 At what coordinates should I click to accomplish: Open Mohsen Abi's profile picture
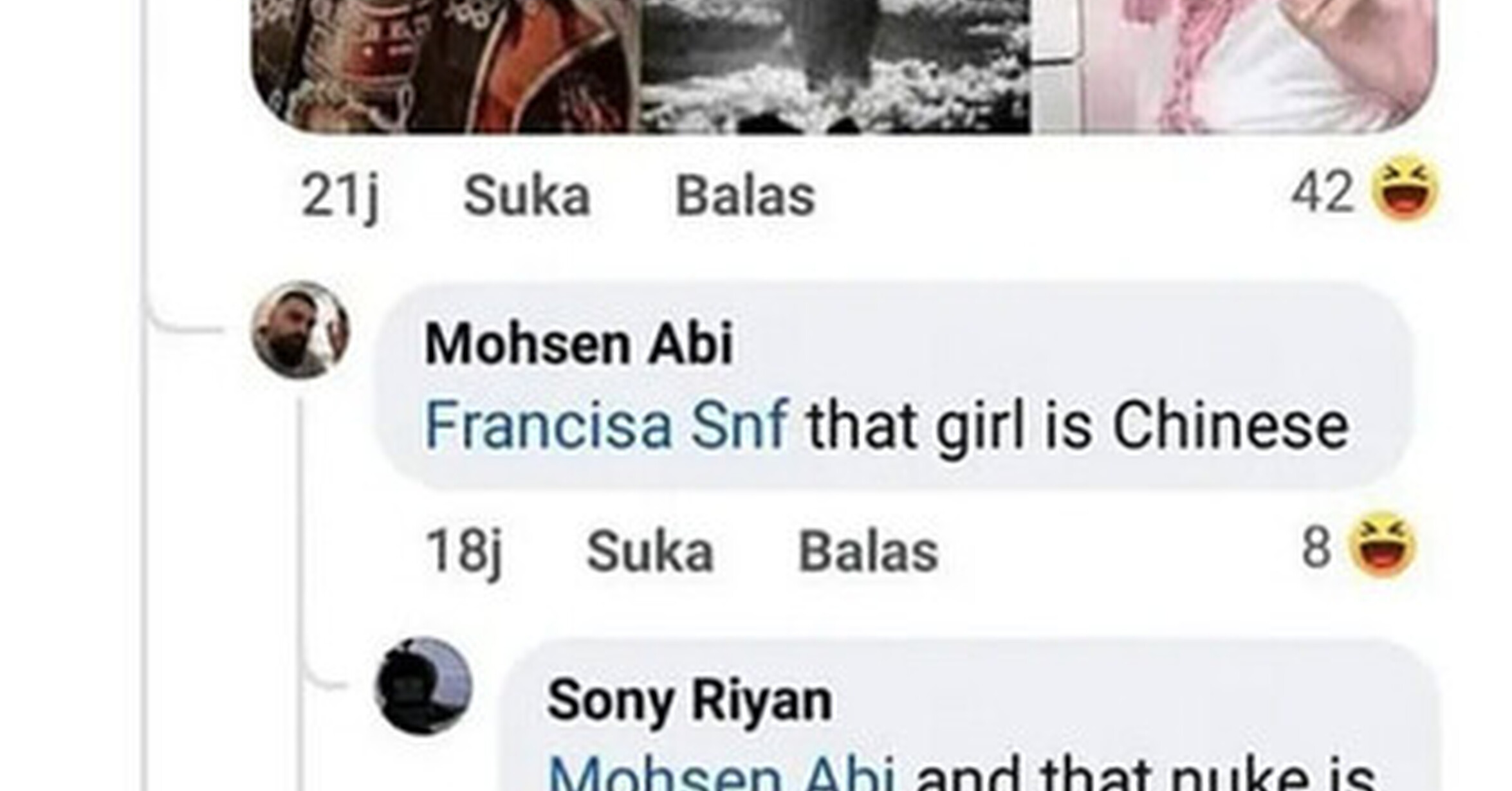tap(300, 331)
